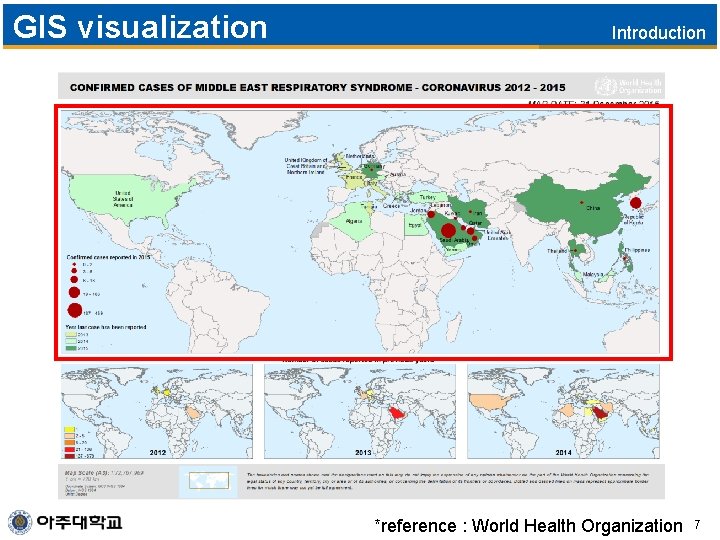Click the largest red legend circle
The height and width of the screenshot is (540, 720).
74,310
